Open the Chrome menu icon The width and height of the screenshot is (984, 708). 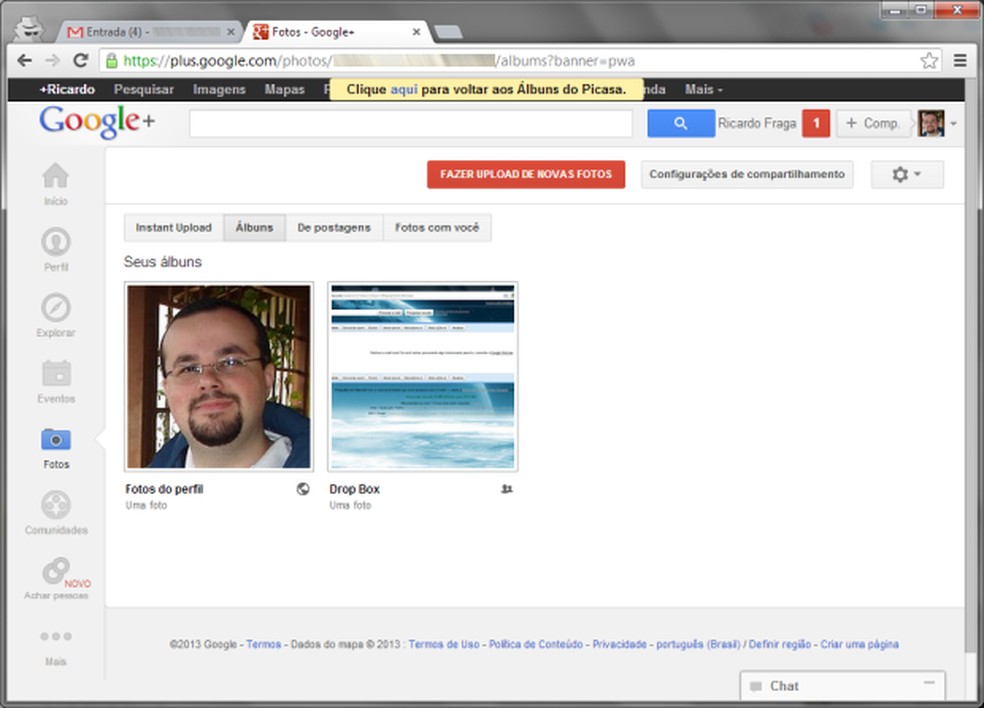pos(960,60)
